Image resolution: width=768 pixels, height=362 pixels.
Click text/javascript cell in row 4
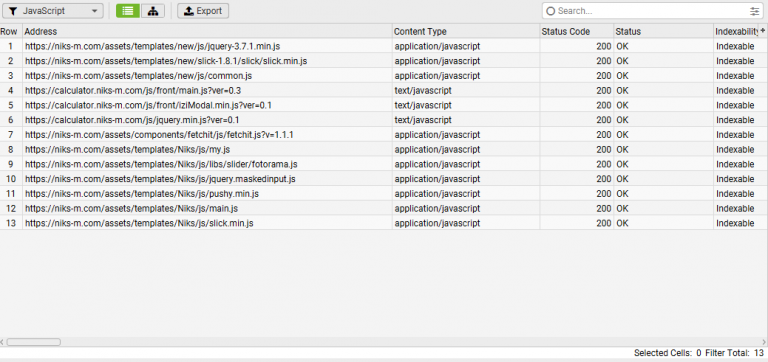click(x=466, y=91)
